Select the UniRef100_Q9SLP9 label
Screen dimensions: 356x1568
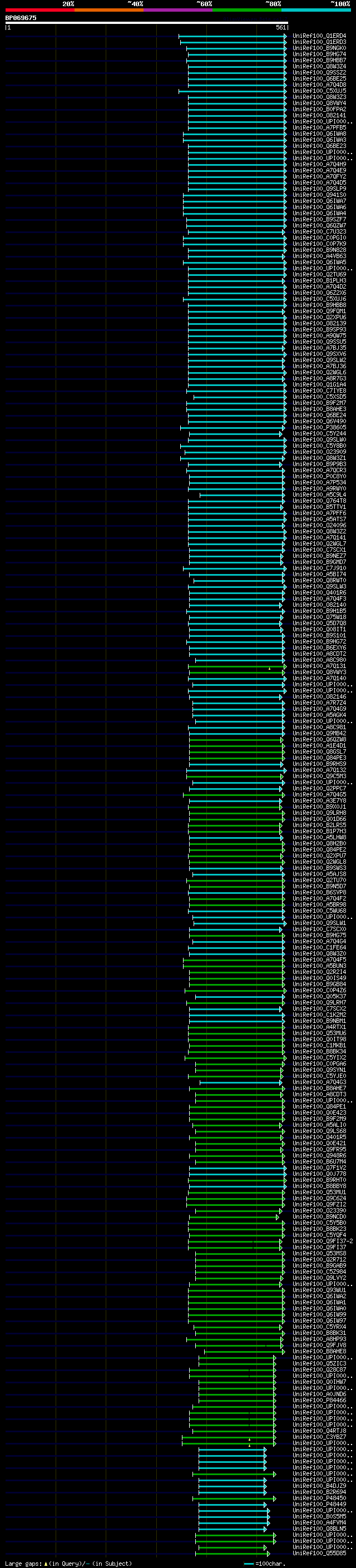click(x=319, y=189)
